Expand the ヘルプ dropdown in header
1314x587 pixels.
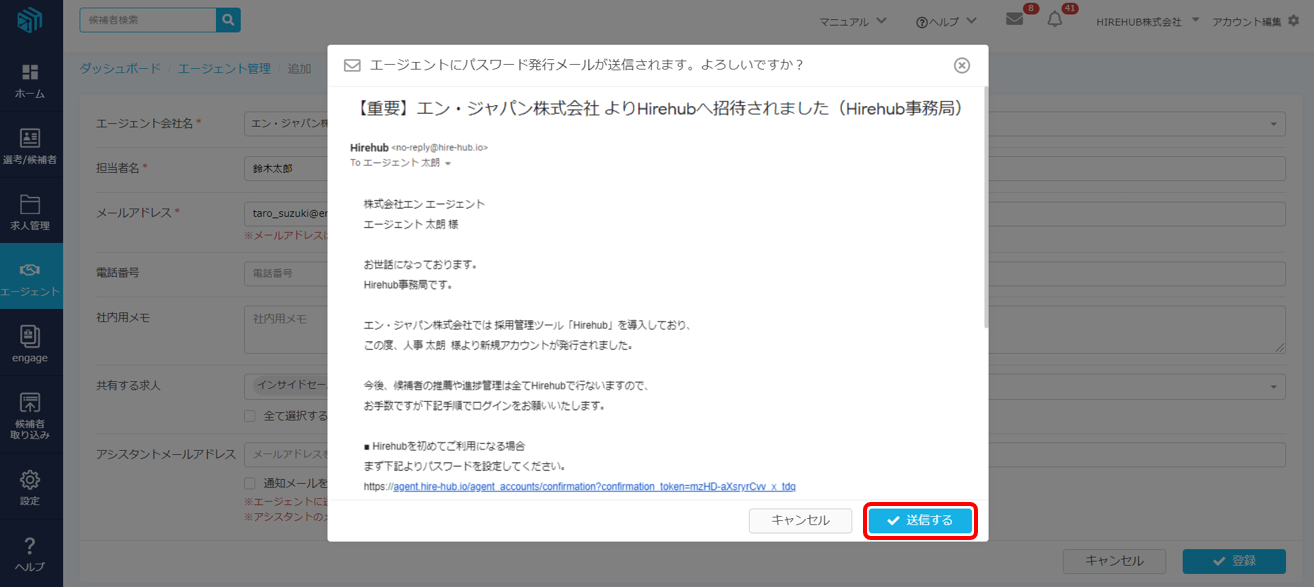[x=944, y=21]
